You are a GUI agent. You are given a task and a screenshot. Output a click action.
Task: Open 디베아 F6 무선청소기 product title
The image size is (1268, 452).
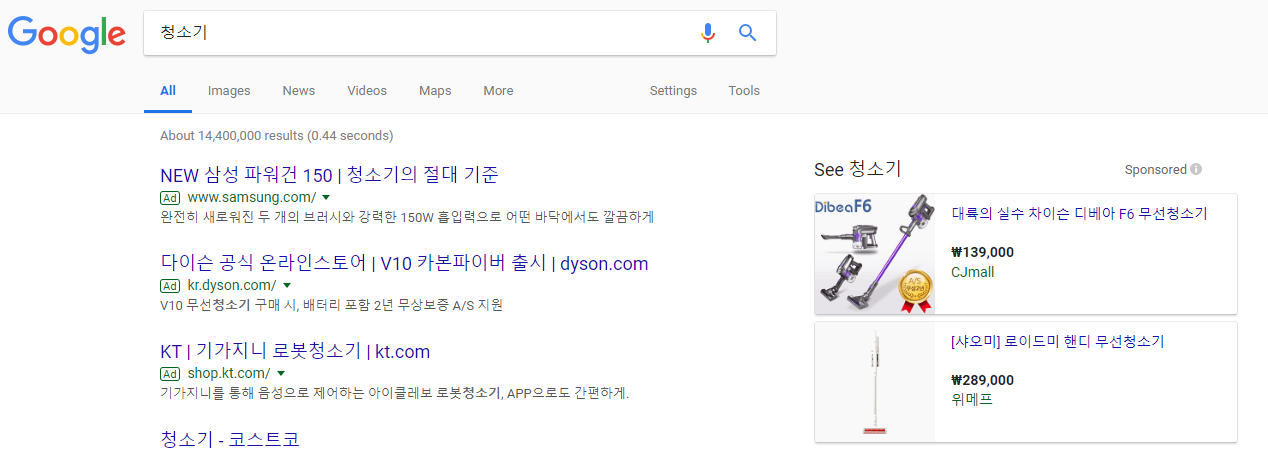(1079, 214)
